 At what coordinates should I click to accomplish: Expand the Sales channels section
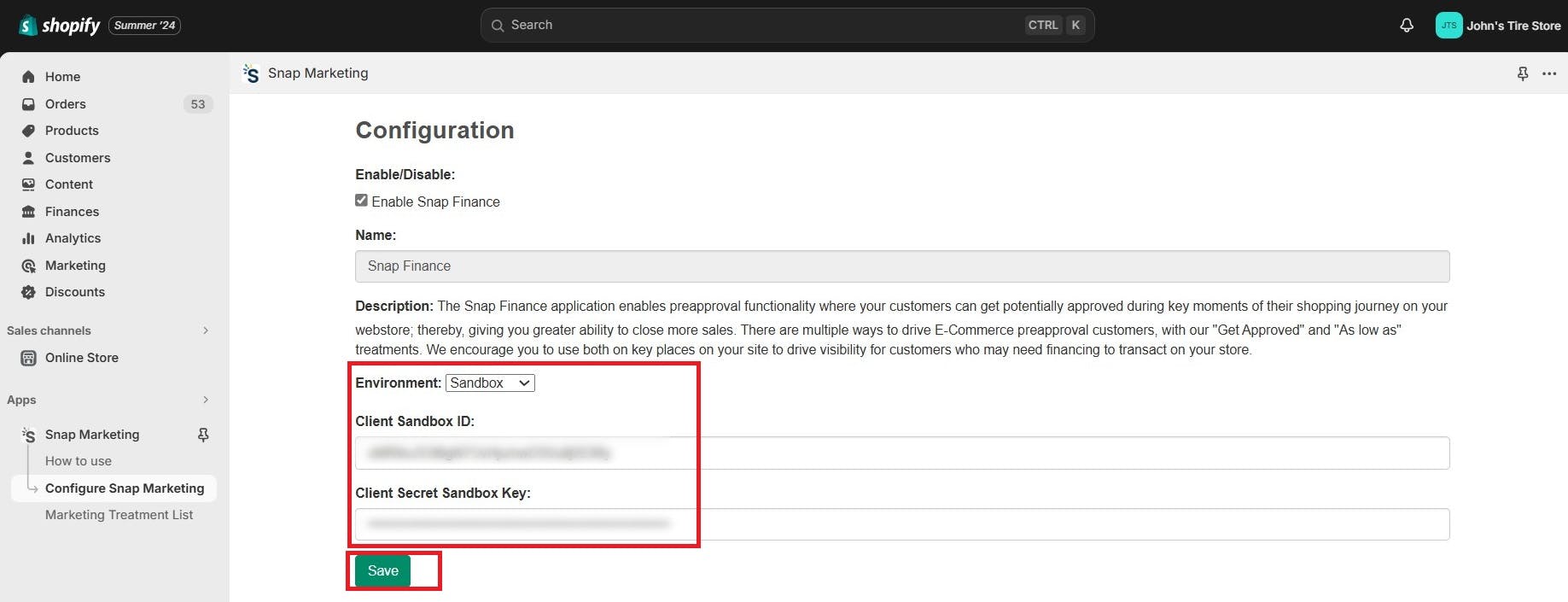point(206,330)
